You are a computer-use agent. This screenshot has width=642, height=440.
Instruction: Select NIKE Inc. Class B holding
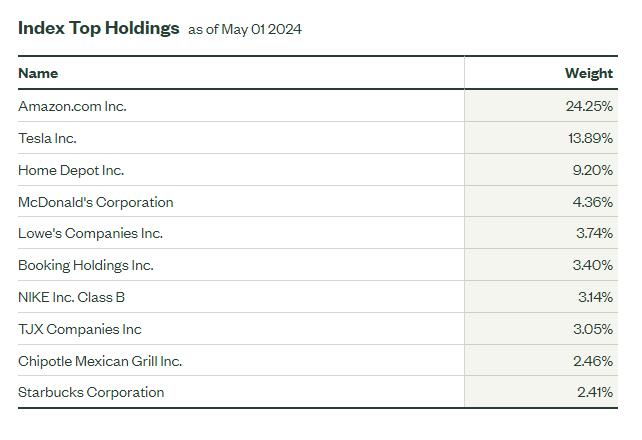pyautogui.click(x=71, y=297)
